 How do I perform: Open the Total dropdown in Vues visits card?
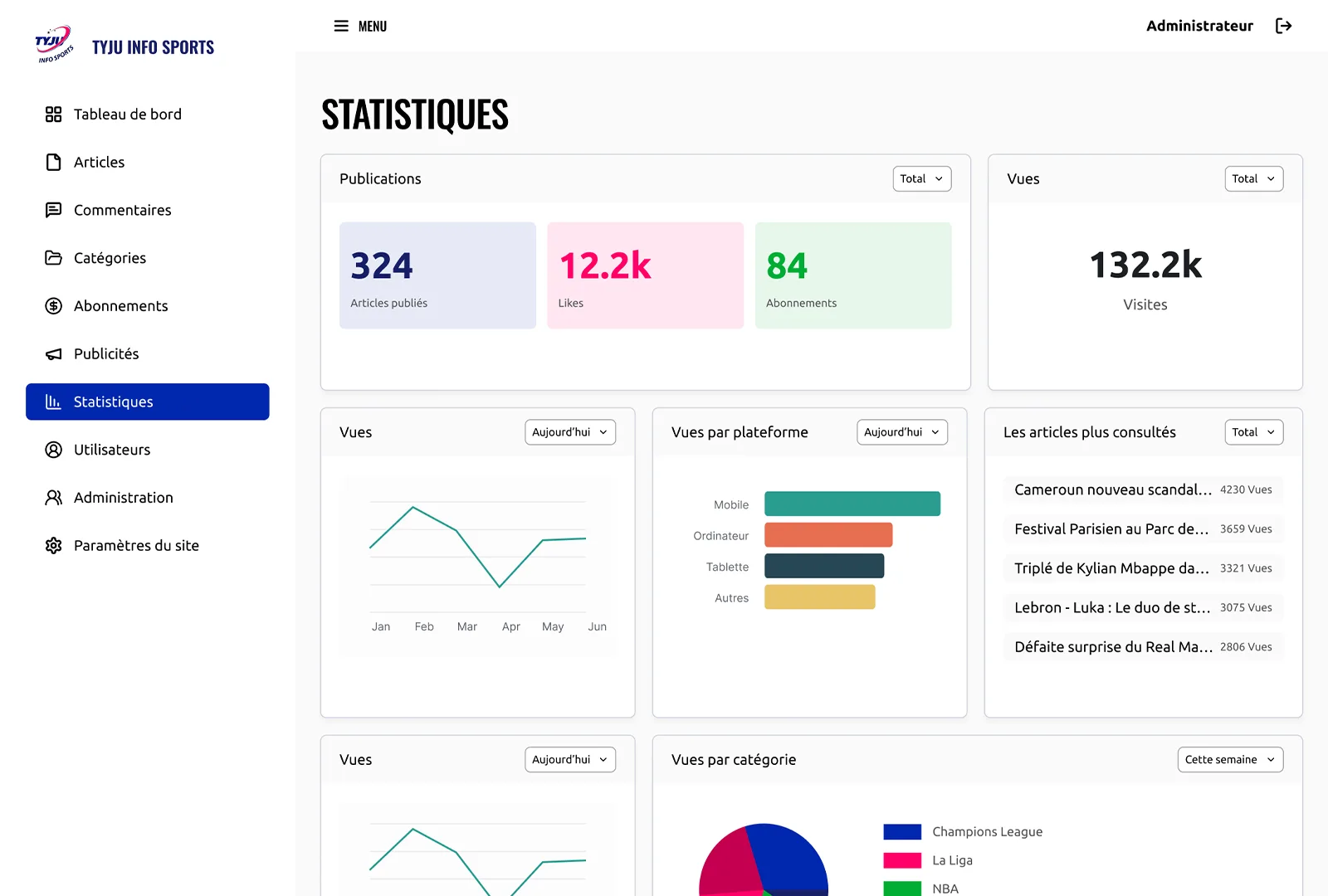point(1254,178)
